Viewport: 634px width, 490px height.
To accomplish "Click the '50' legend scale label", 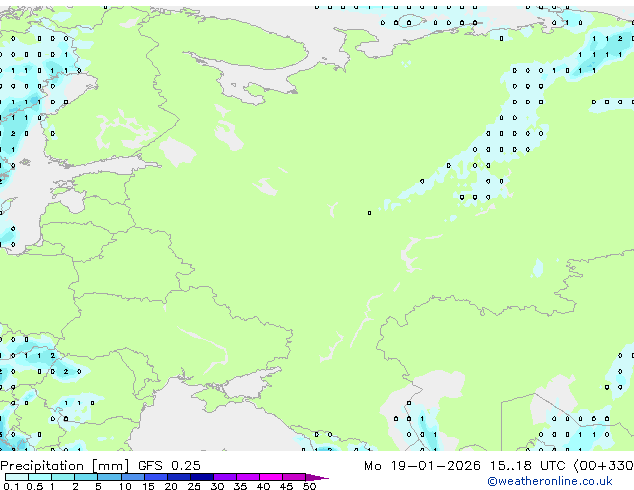I will (309, 486).
